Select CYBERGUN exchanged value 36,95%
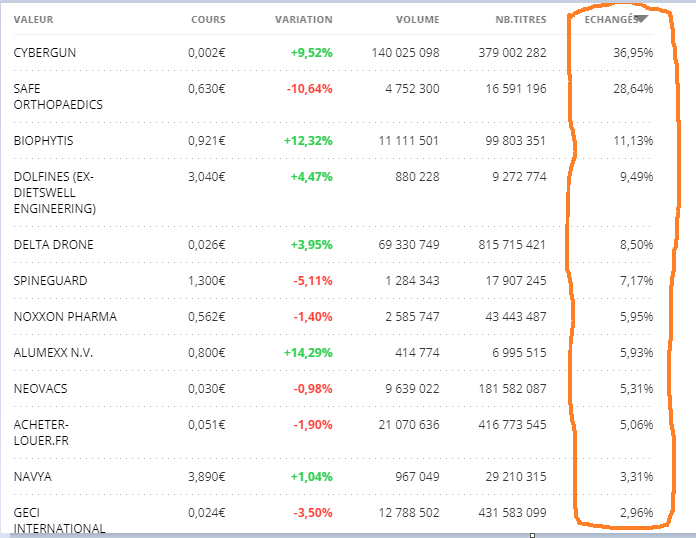 [x=633, y=53]
